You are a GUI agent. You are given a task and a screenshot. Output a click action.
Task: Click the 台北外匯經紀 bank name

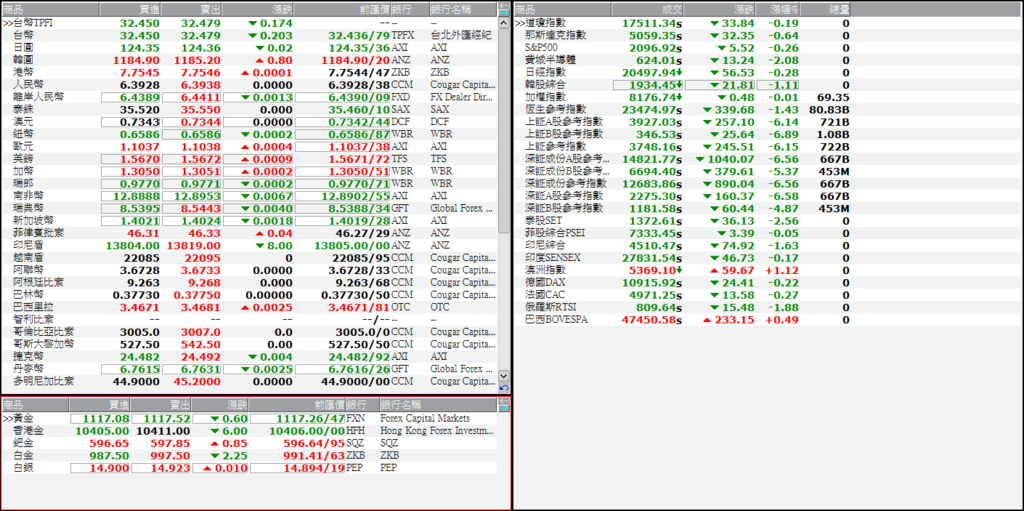(461, 35)
